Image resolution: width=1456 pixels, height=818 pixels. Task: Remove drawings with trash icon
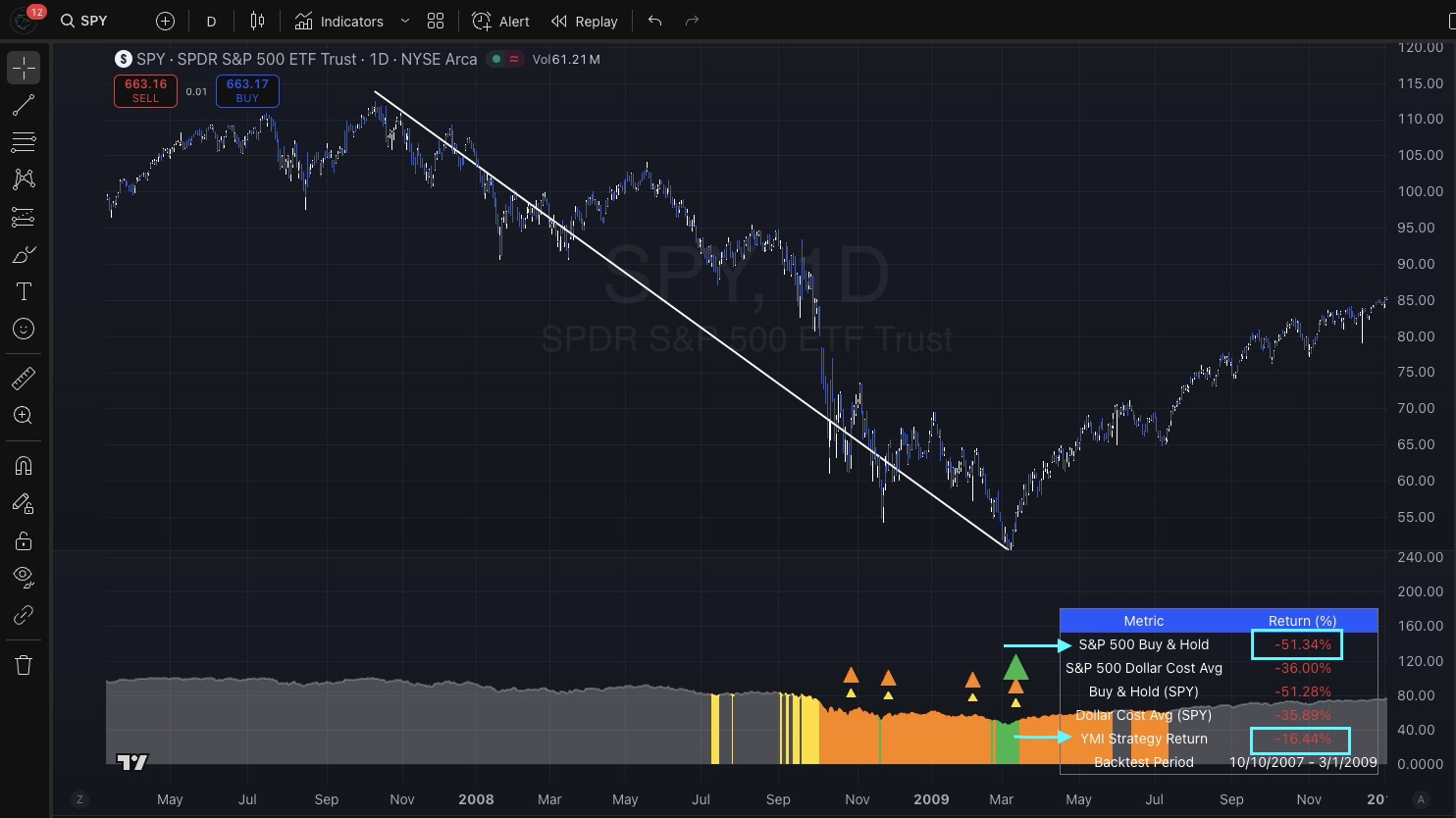pyautogui.click(x=24, y=665)
